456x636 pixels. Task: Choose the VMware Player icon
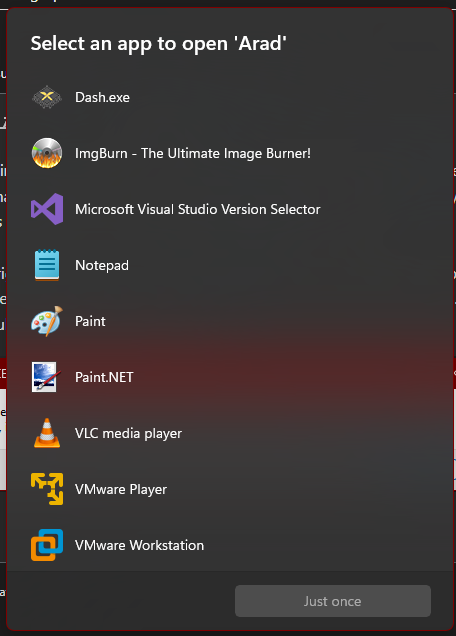coord(47,489)
